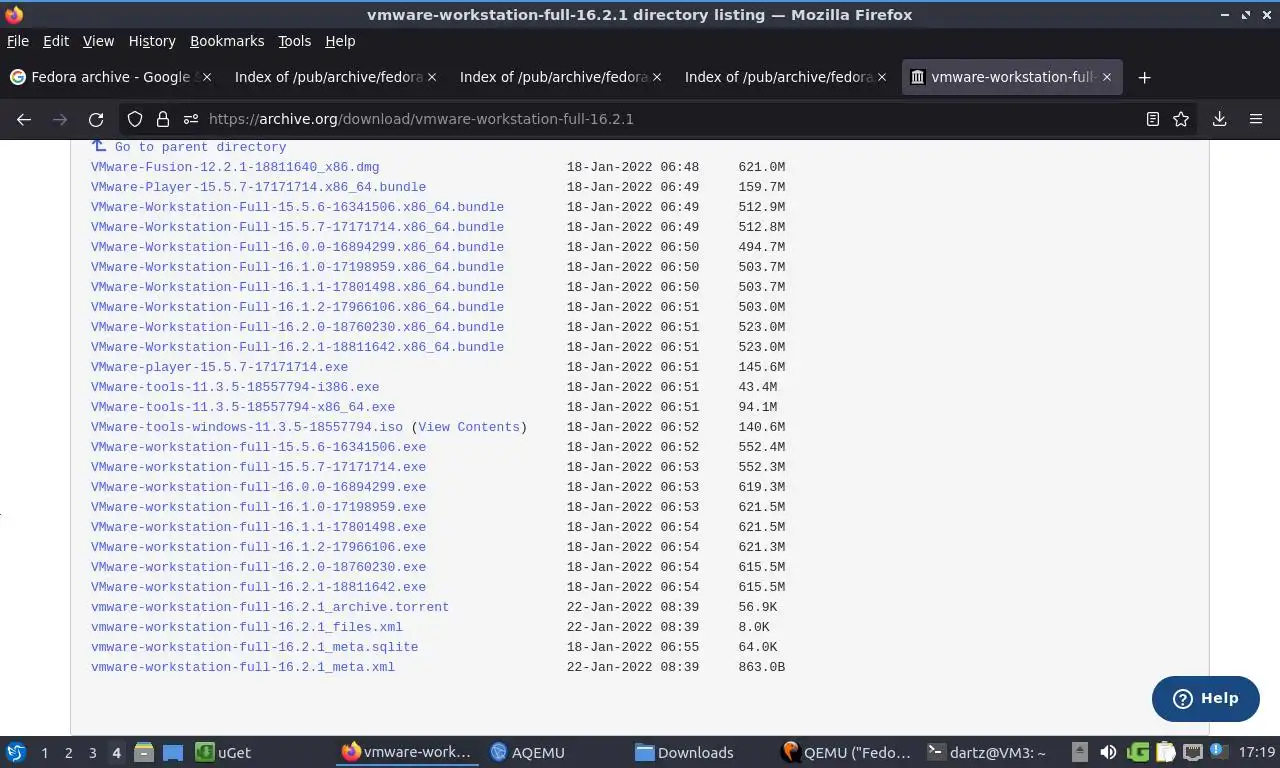Open the Firefox hamburger menu

(1256, 119)
